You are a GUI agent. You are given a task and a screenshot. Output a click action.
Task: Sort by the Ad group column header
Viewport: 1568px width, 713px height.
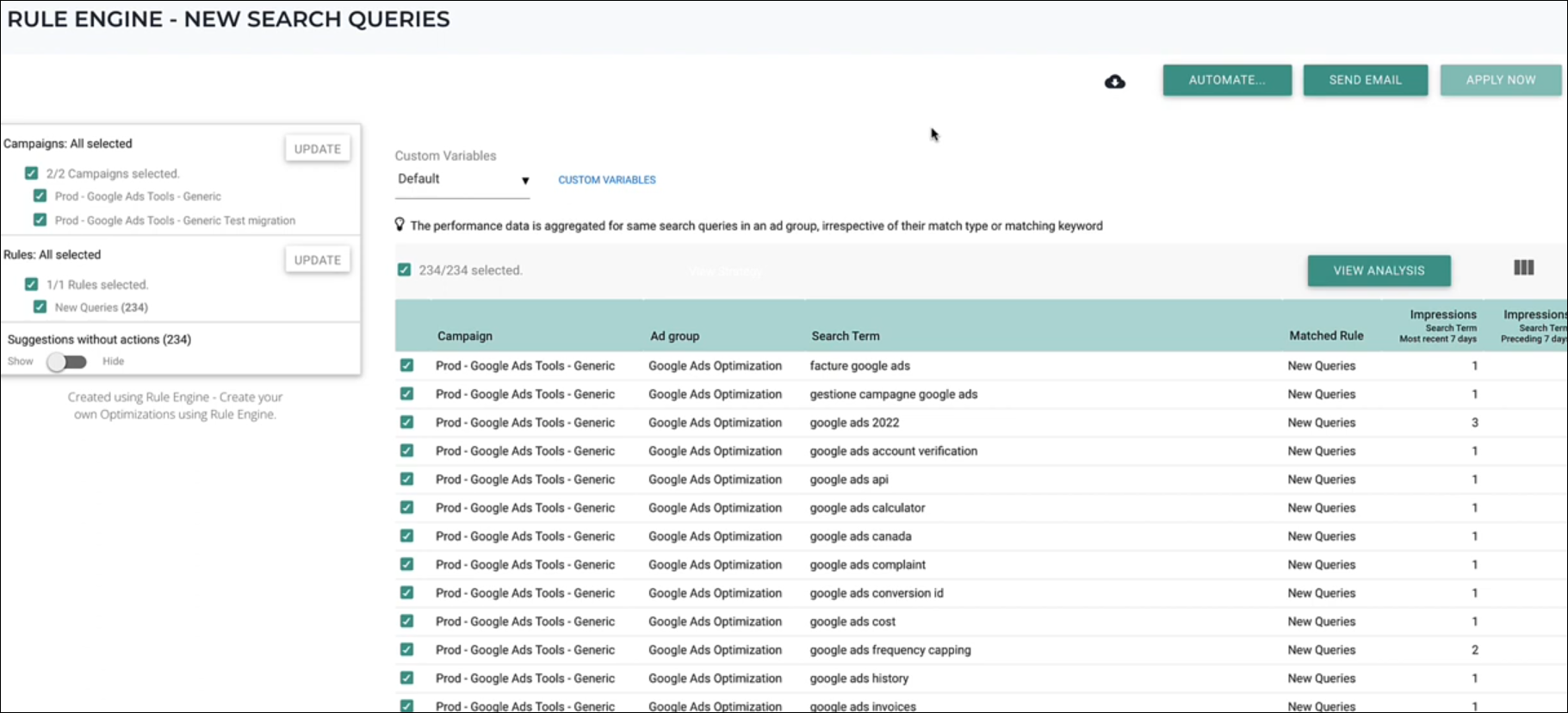(675, 336)
